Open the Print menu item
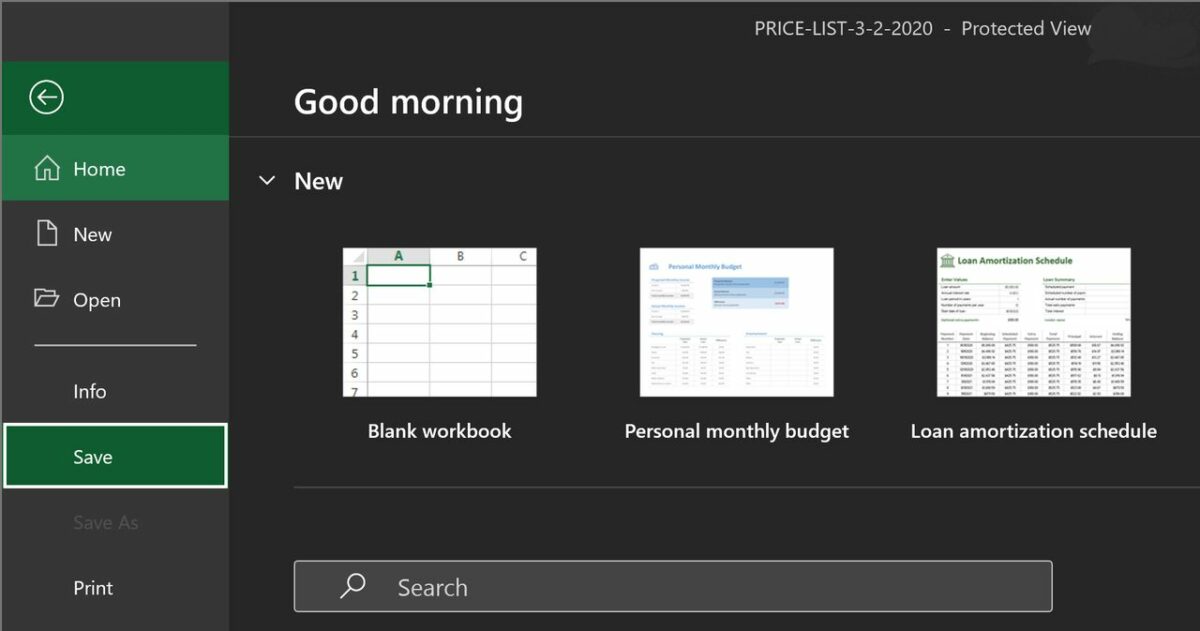 click(92, 588)
